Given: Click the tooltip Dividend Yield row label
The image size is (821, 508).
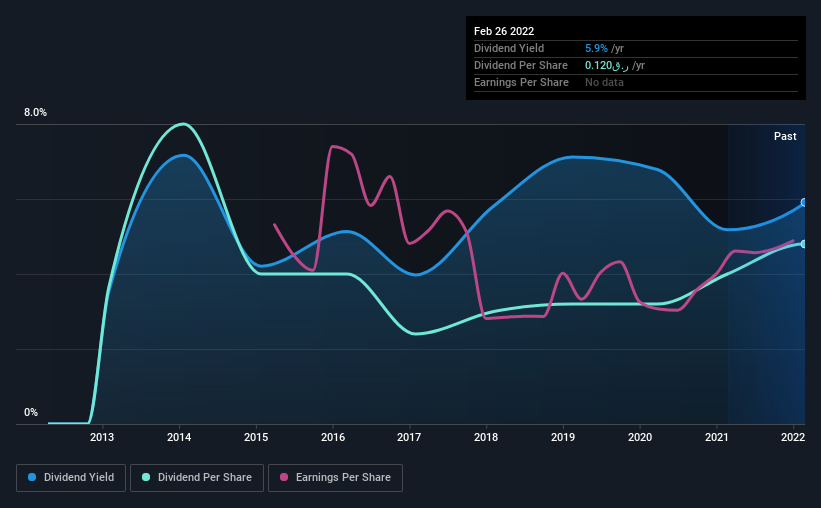Looking at the screenshot, I should (509, 48).
